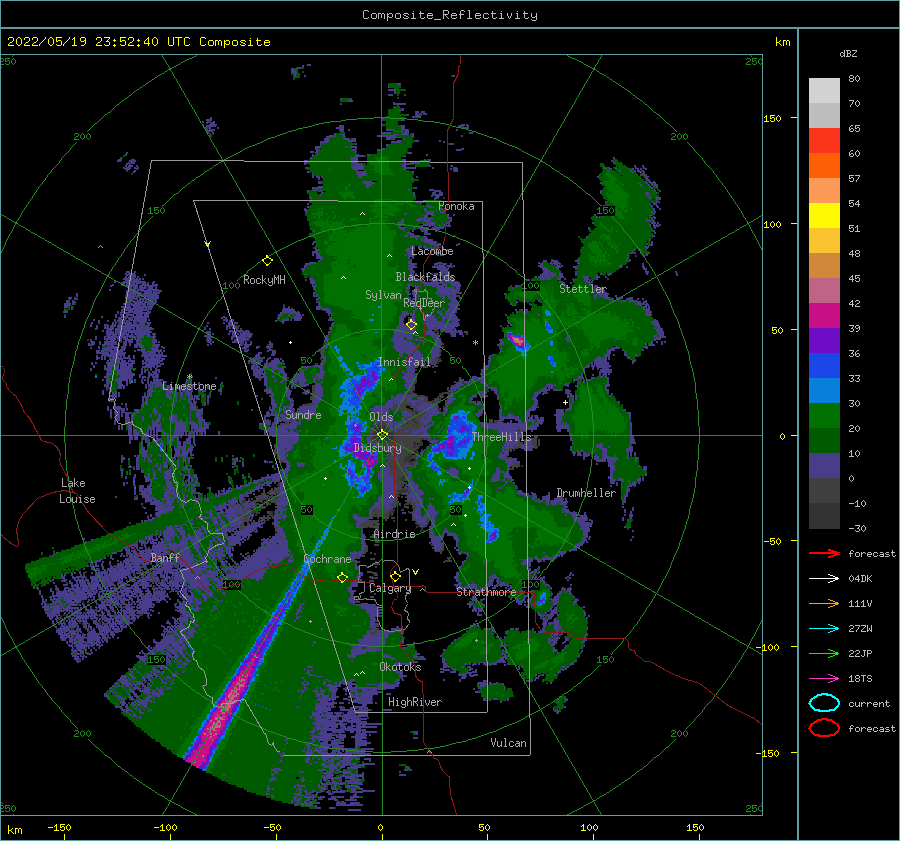
Task: Click the yellow radar marker near RockyMH
Action: click(x=267, y=261)
